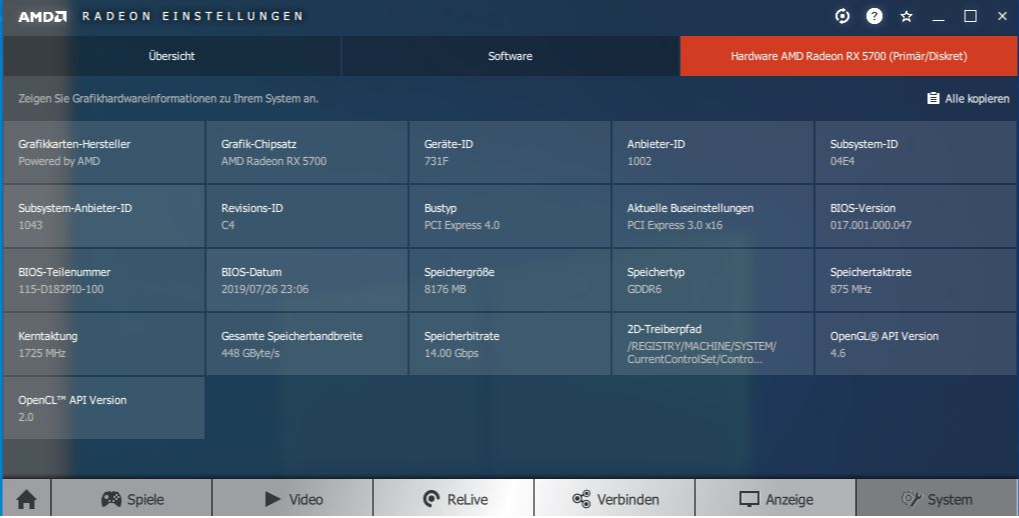Click the Subsystem-ID value 04E4

coord(842,161)
